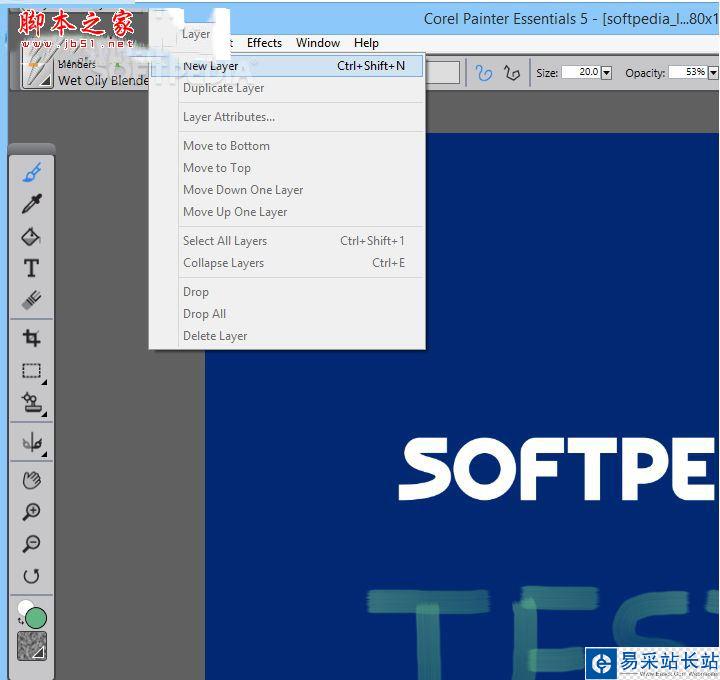Click the white additional color swatch
720x680 pixels.
[x=24, y=607]
